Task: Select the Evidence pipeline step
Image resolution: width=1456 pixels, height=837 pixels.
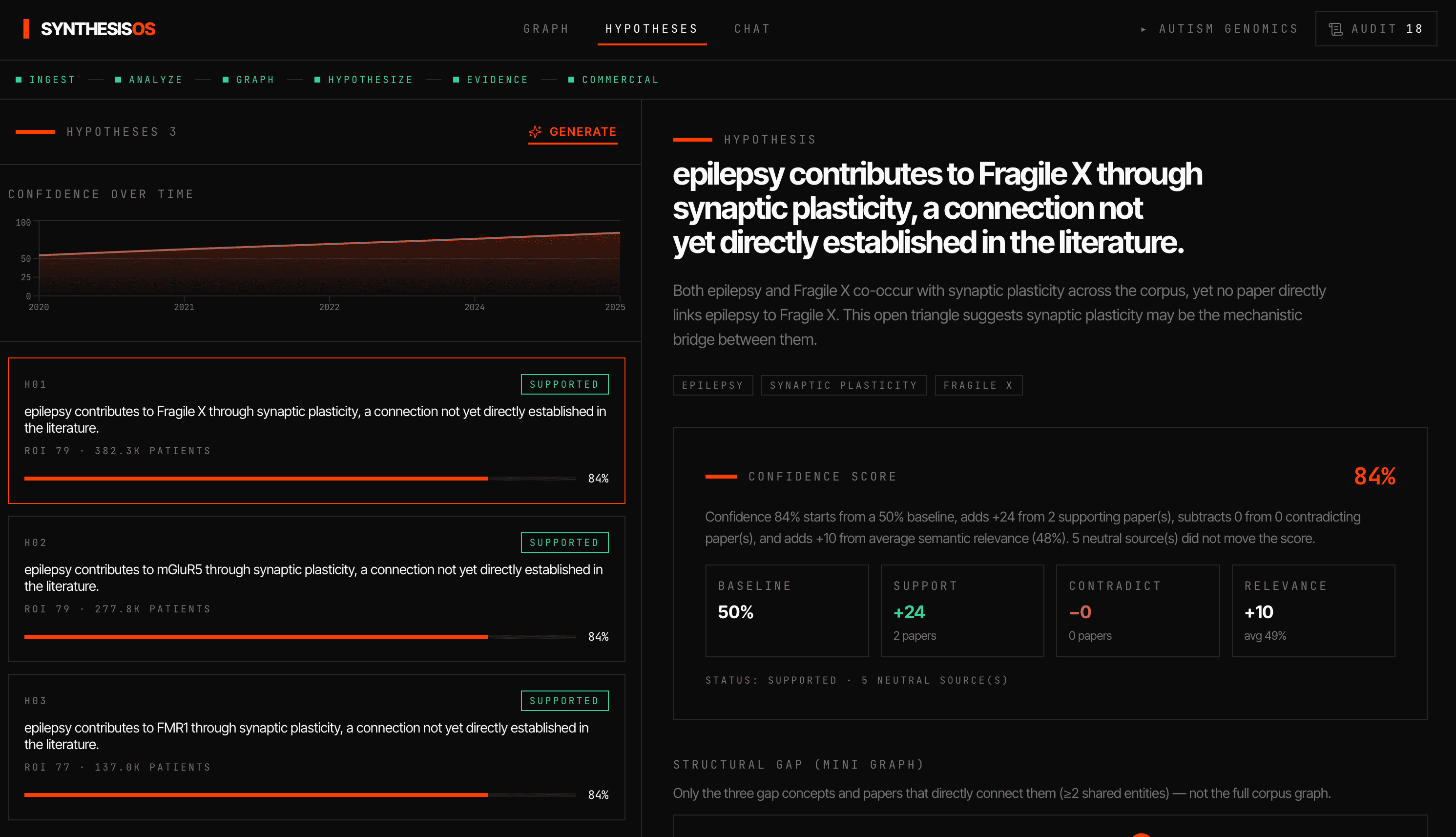Action: (x=491, y=80)
